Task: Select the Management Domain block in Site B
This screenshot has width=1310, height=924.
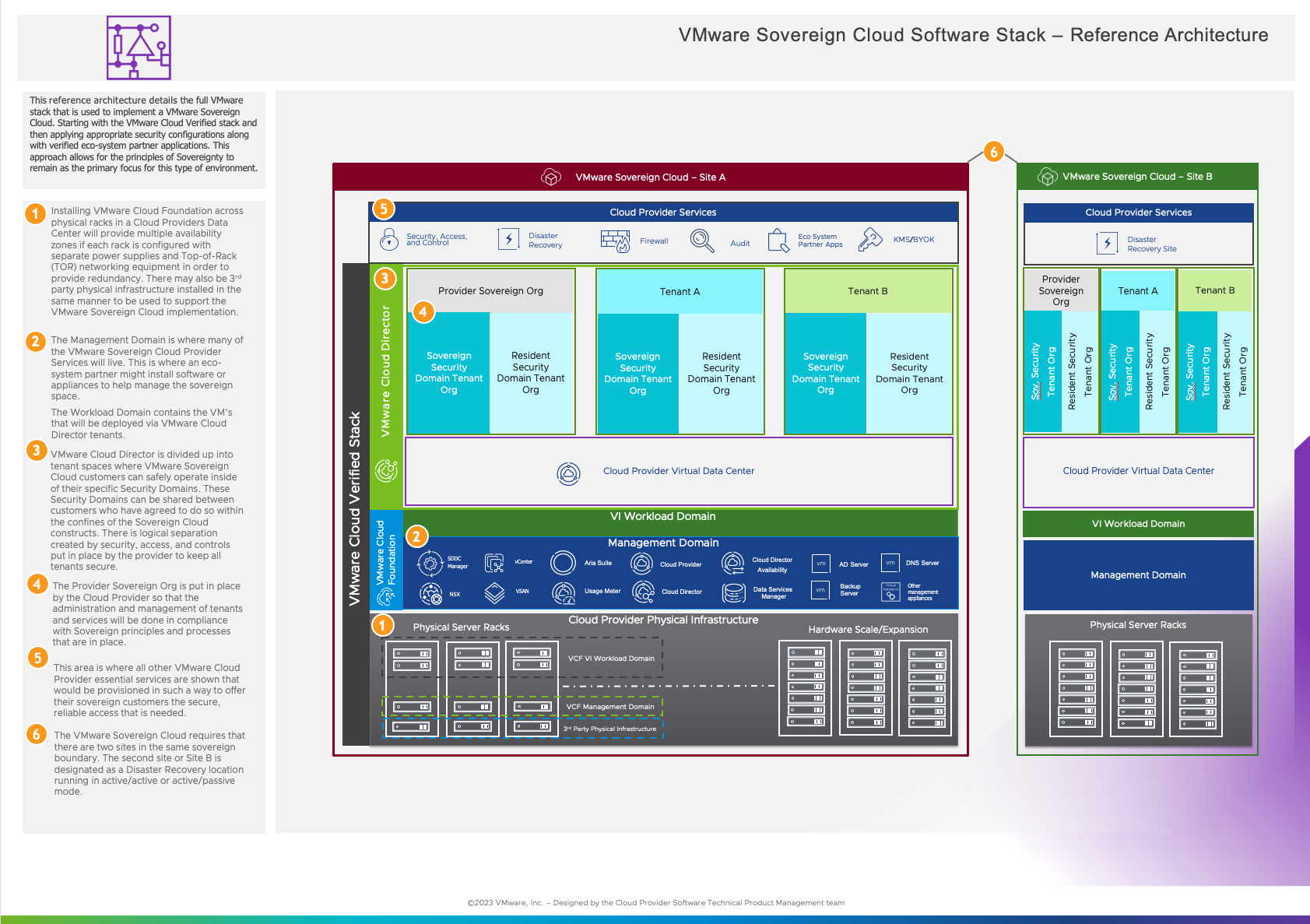Action: coord(1137,575)
